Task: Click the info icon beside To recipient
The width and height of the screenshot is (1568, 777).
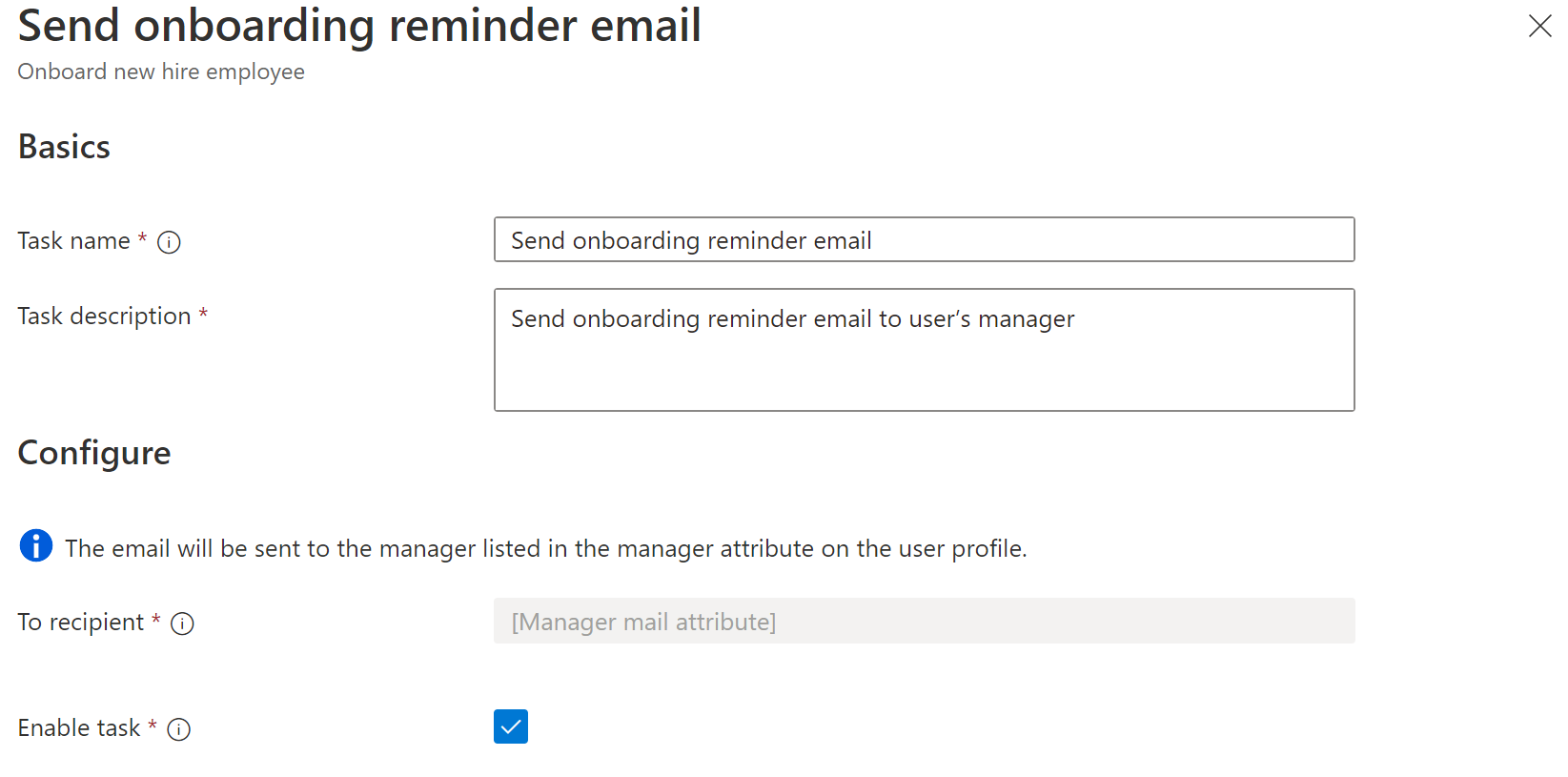Action: [182, 624]
